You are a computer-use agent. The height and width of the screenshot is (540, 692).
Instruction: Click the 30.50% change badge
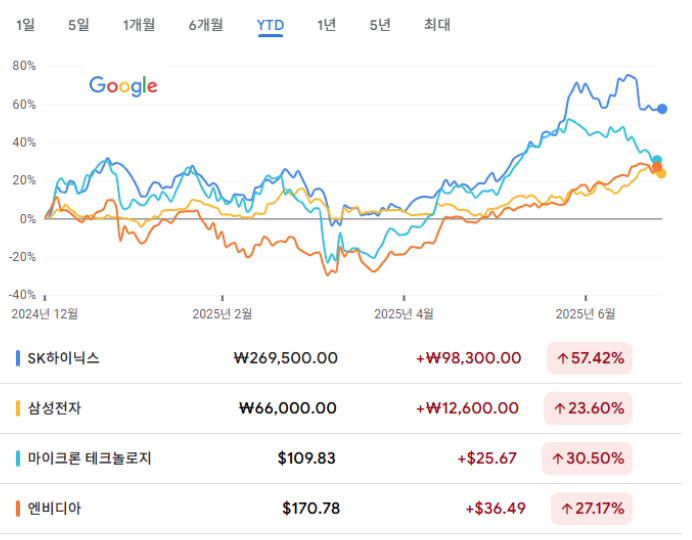pyautogui.click(x=587, y=458)
